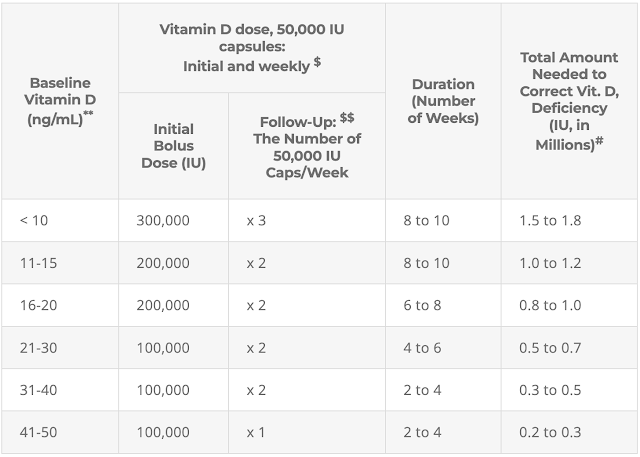Select the '6 to 8' duration cell
Viewport: 640px width, 457px height.
coord(422,305)
